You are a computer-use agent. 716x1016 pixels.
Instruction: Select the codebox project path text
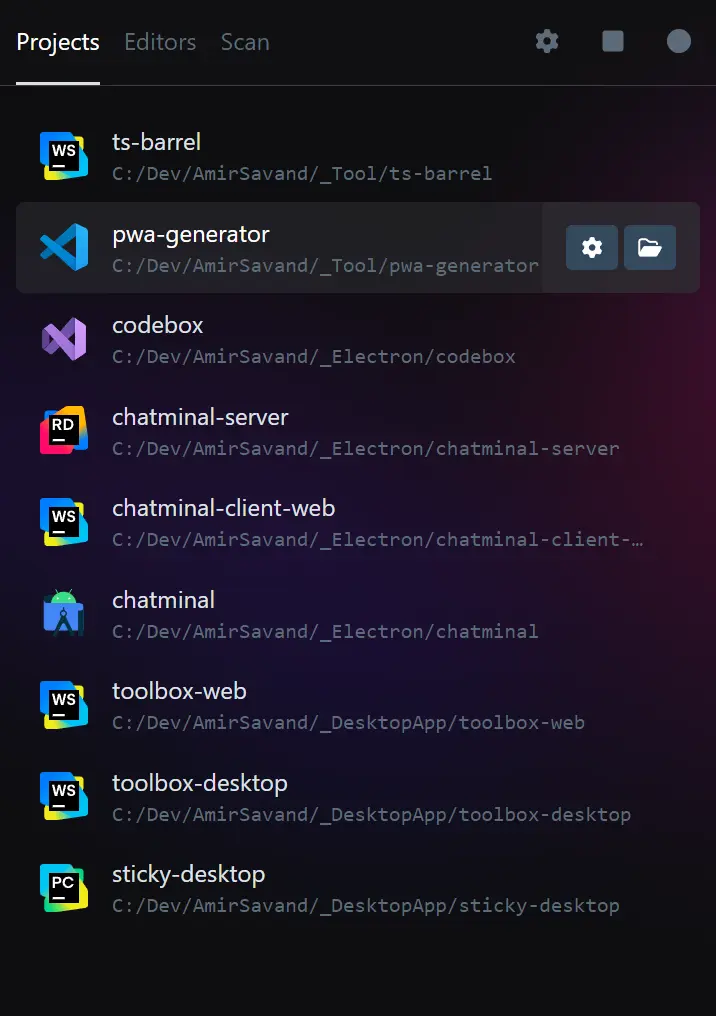tap(314, 357)
